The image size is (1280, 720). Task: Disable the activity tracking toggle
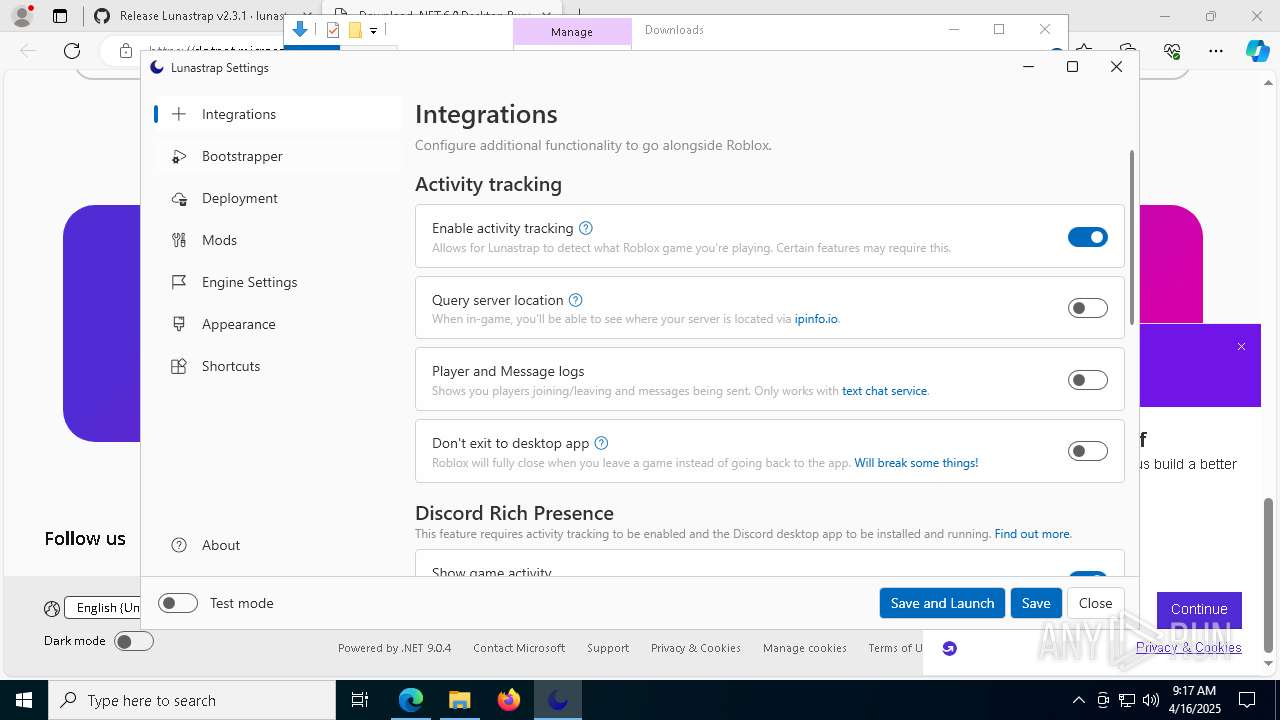click(1088, 237)
